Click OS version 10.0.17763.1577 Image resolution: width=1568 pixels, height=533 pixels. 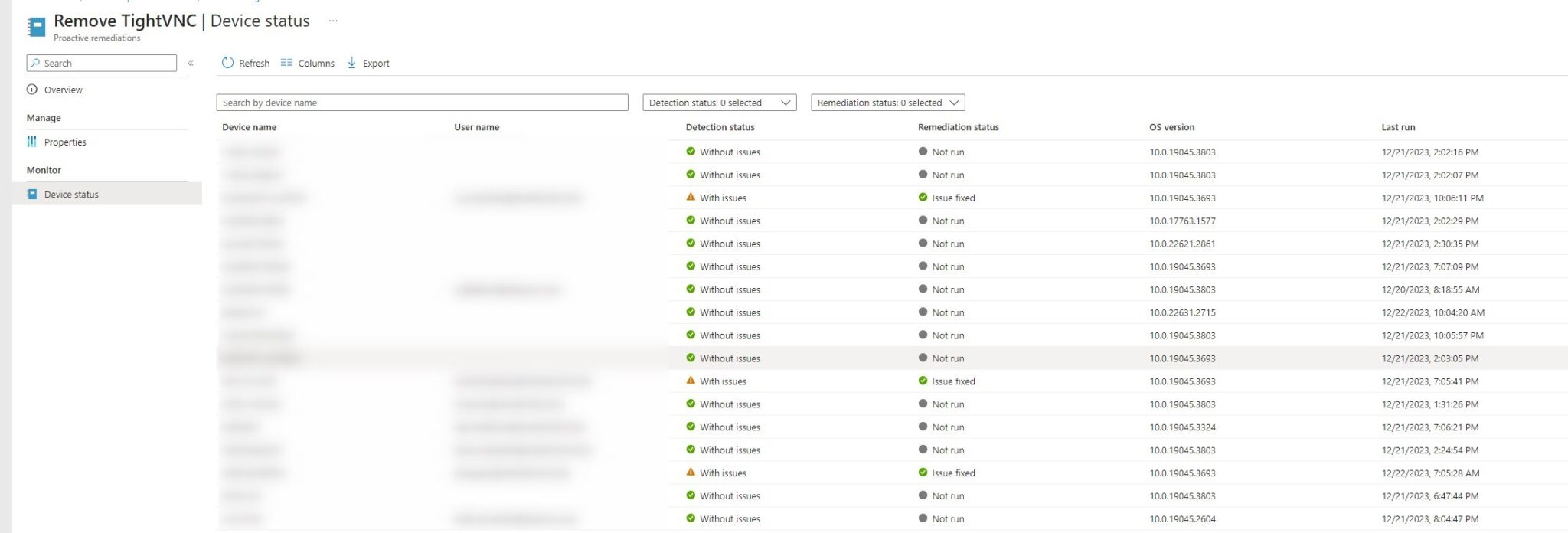(1182, 221)
